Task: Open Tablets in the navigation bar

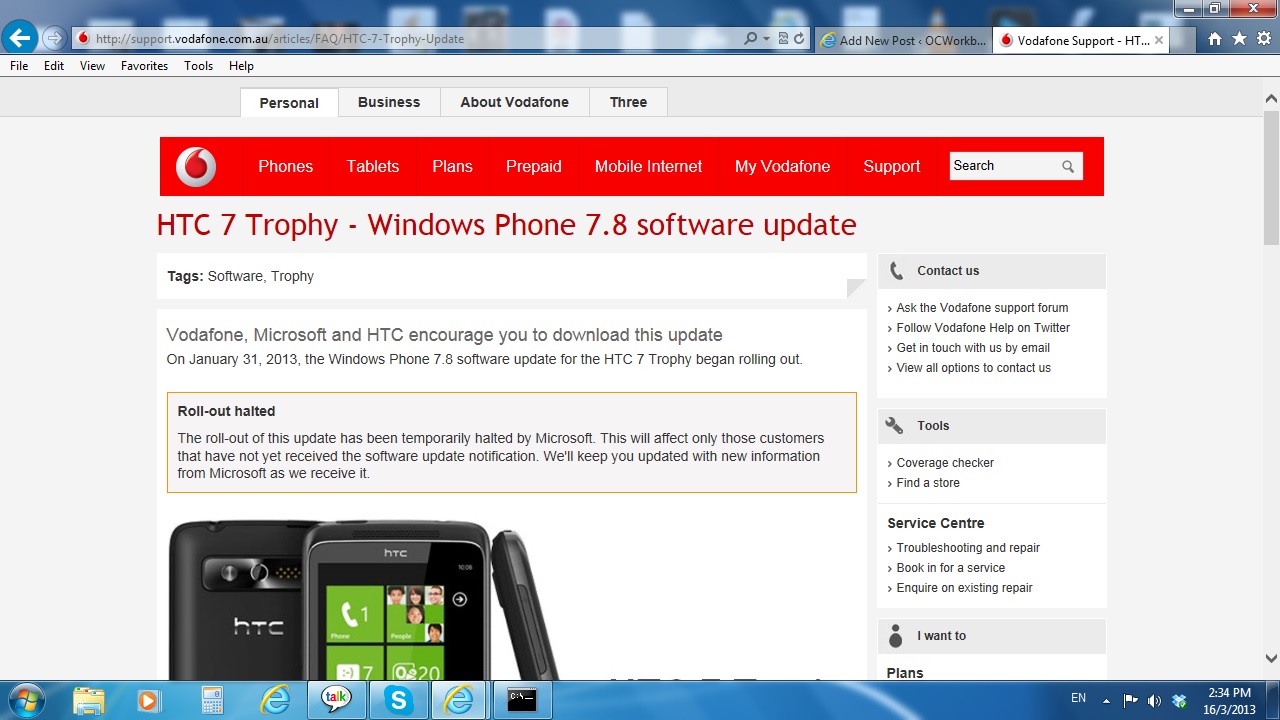Action: pos(373,167)
